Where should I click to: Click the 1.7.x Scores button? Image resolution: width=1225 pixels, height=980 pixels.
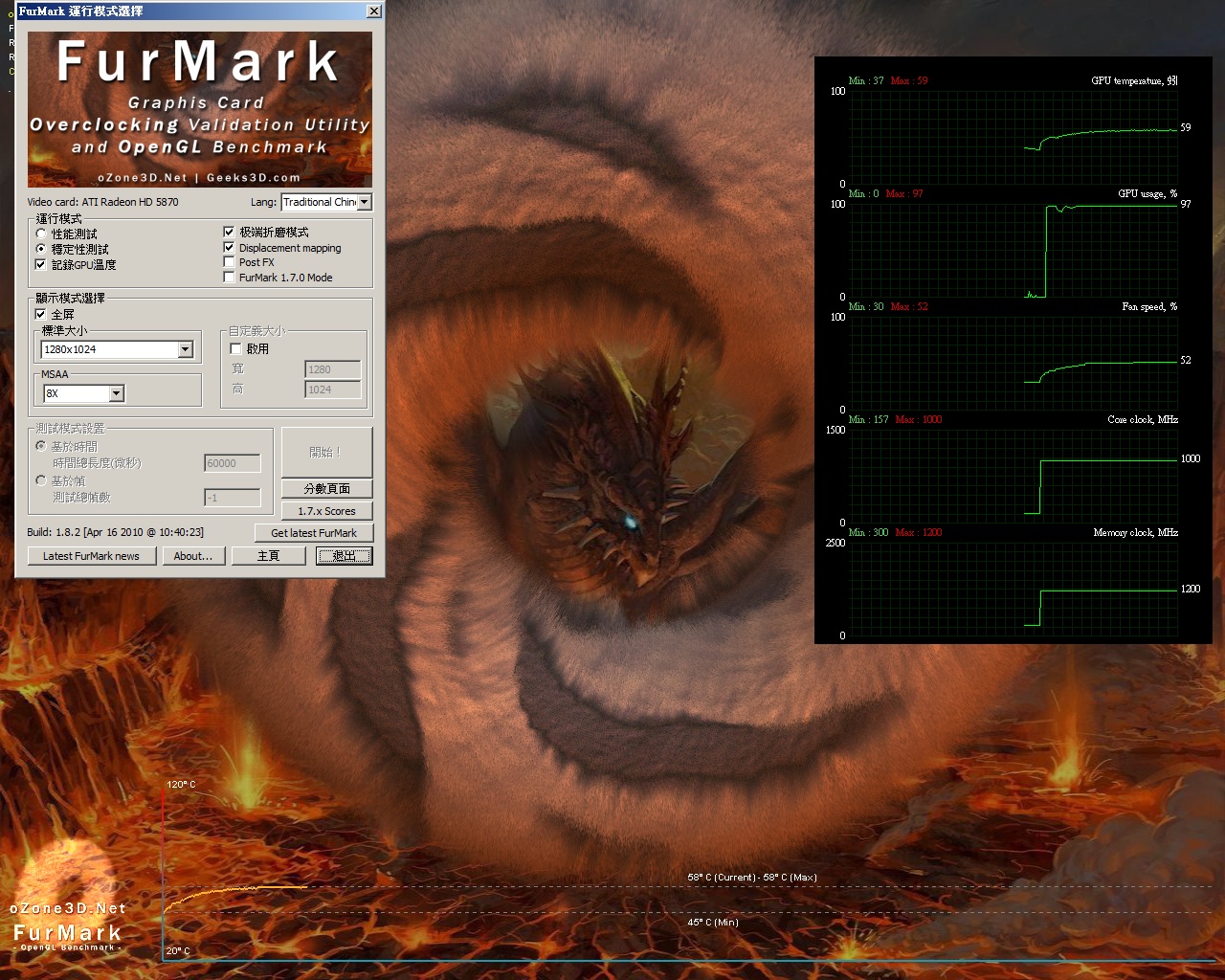pyautogui.click(x=326, y=511)
